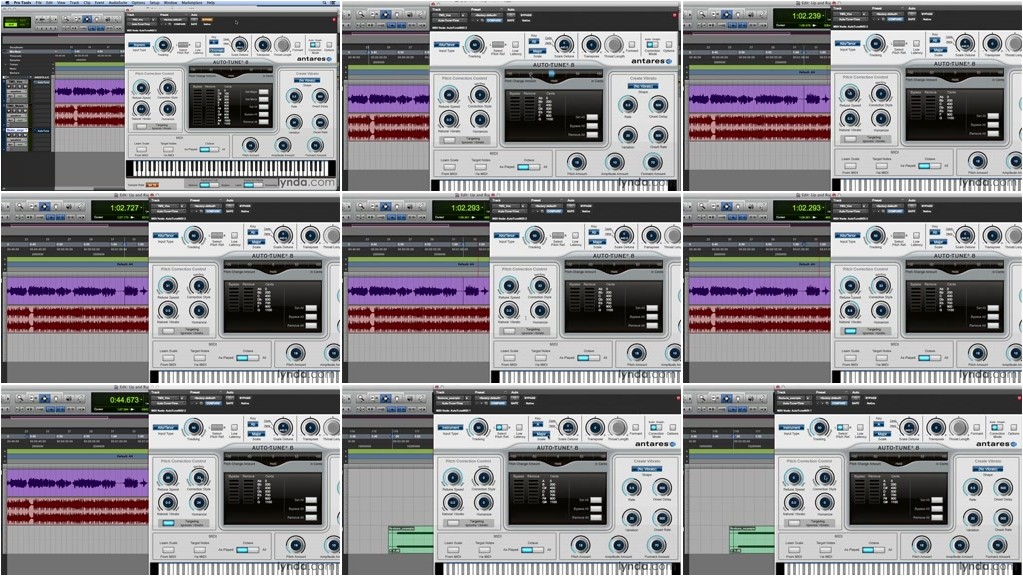
Task: Click the Variation knob in the Soprano frame
Action: [294, 122]
